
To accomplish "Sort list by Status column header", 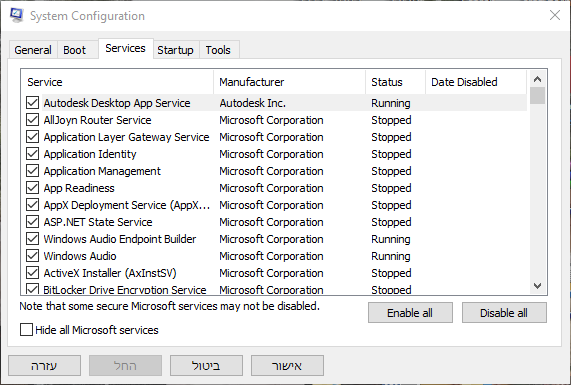I will (x=395, y=82).
